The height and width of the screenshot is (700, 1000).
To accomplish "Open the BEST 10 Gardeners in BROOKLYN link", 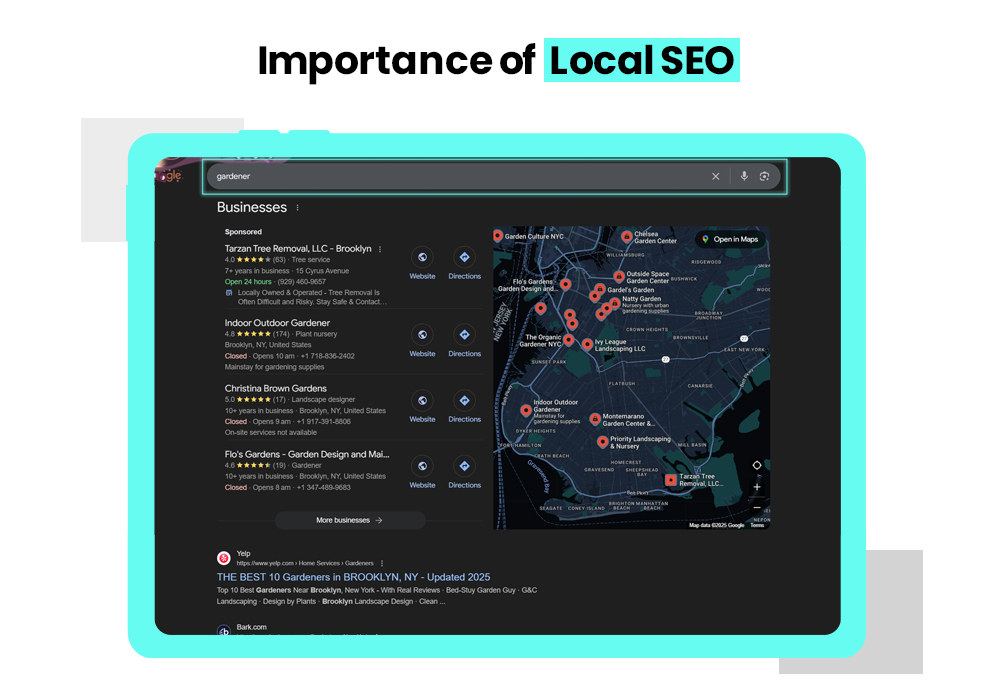I will (x=352, y=577).
